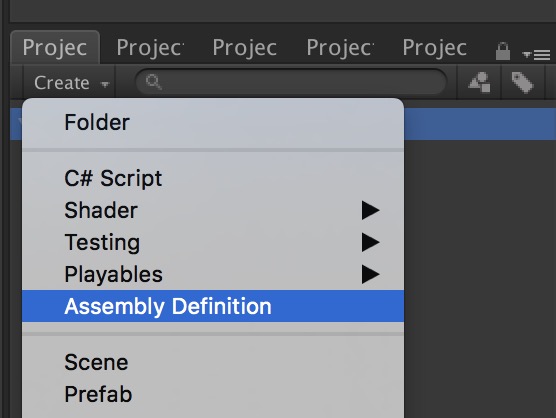Screen dimensions: 556x418
Task: Open the panel options hamburger menu
Action: click(x=536, y=55)
